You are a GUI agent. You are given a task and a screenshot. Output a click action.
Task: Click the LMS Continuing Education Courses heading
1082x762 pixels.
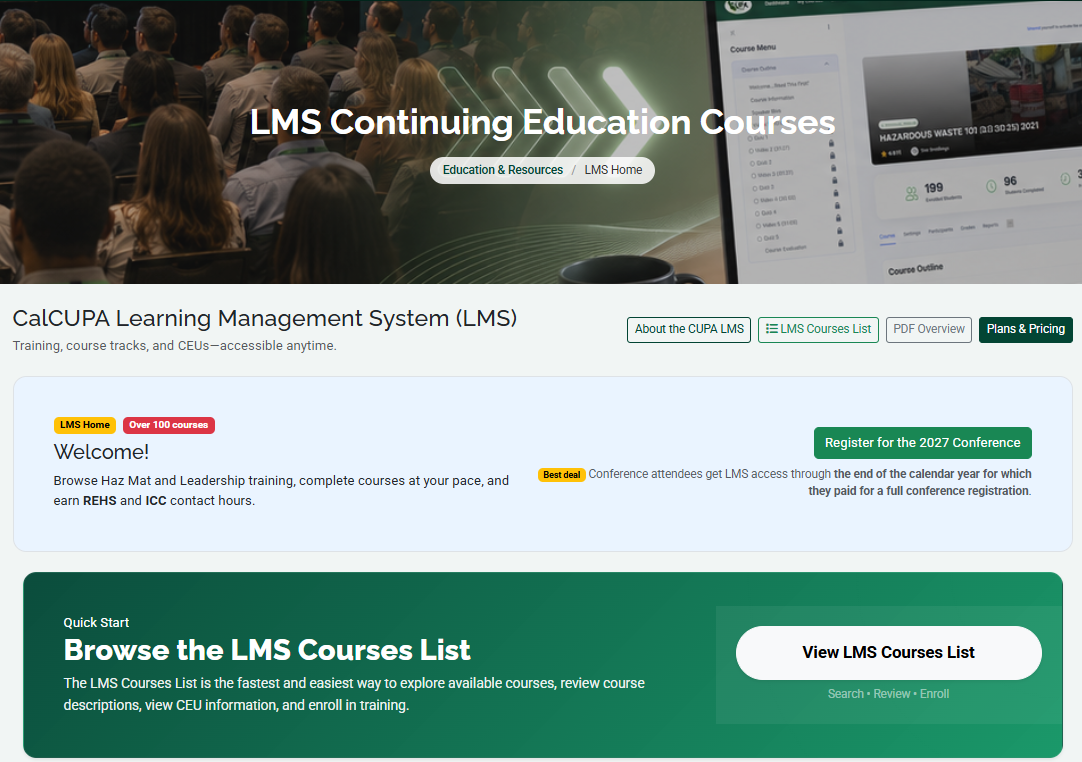pyautogui.click(x=542, y=122)
